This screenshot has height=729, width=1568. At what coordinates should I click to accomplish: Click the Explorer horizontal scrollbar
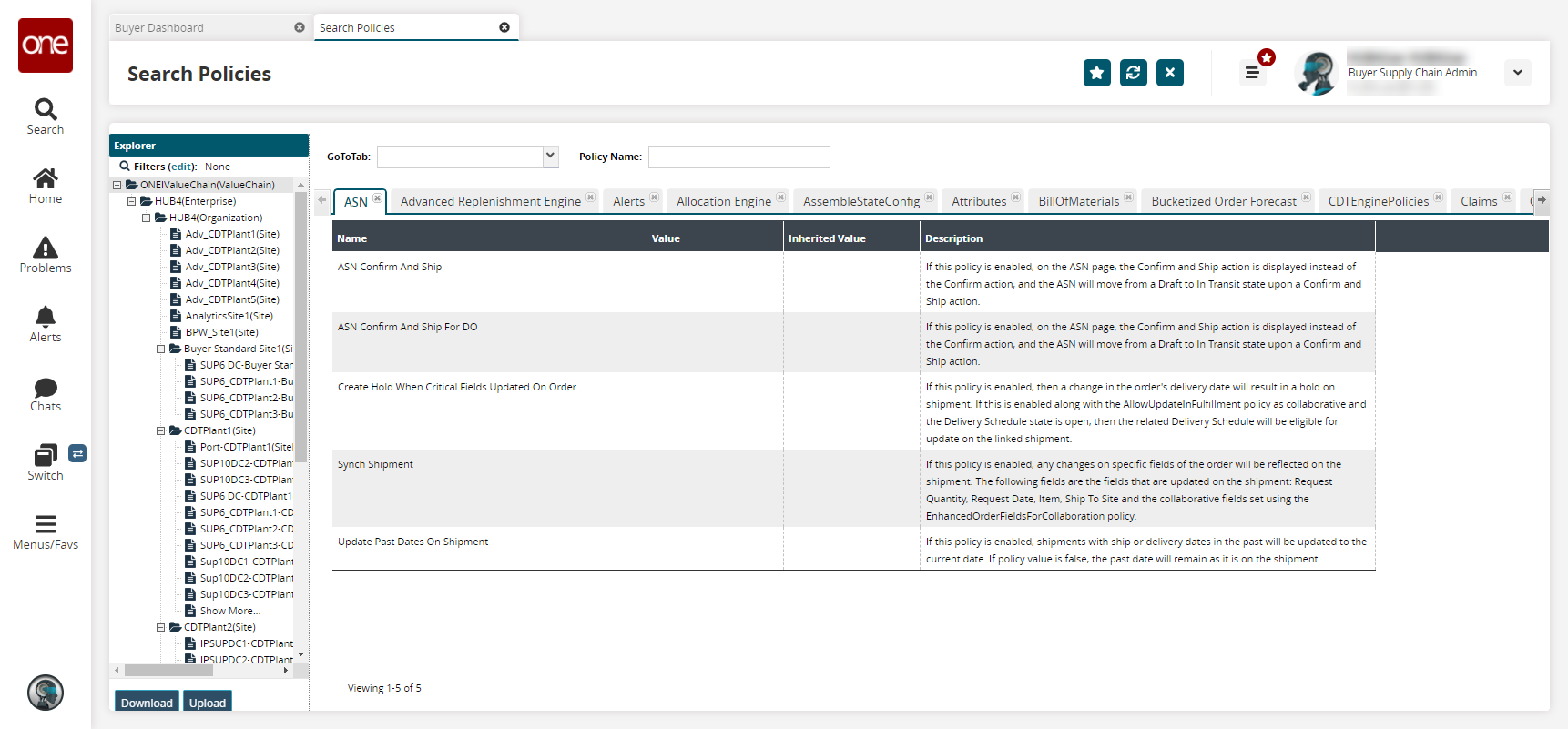point(168,671)
